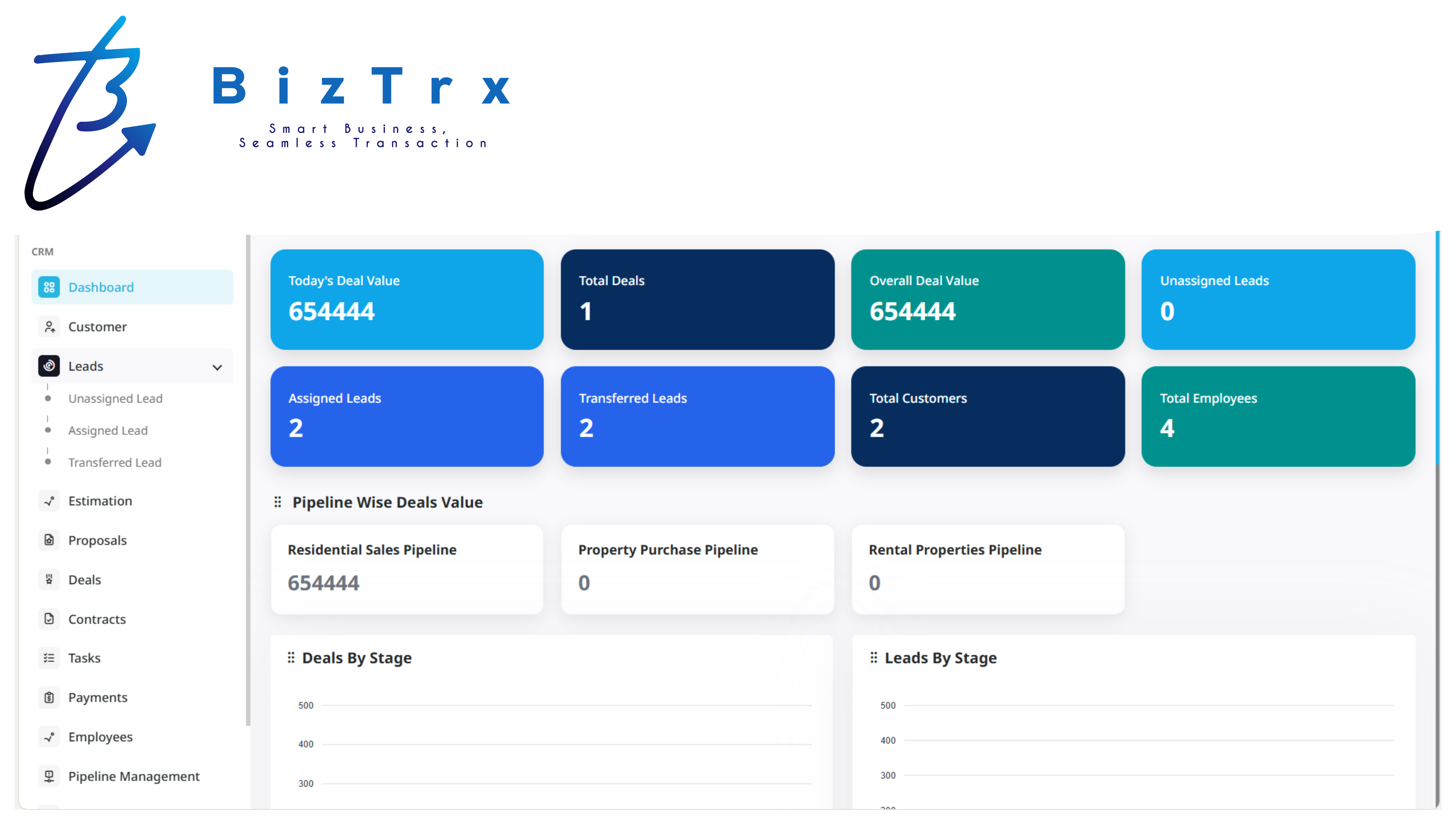Click the Total Deals card
The height and width of the screenshot is (819, 1456).
pyautogui.click(x=697, y=299)
